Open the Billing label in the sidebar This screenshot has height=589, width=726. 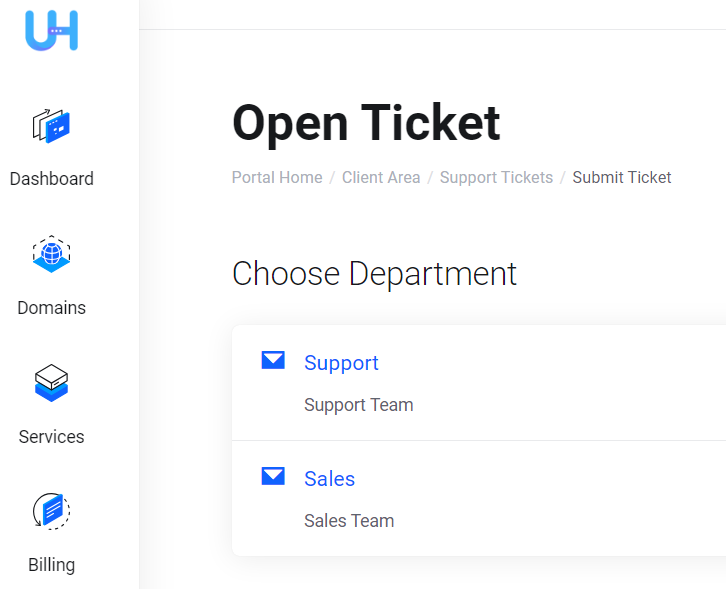[52, 565]
